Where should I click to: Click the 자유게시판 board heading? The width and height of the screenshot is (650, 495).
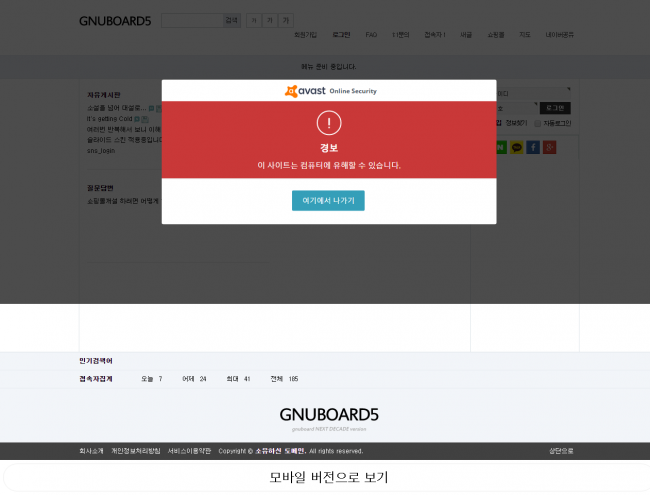(x=104, y=95)
